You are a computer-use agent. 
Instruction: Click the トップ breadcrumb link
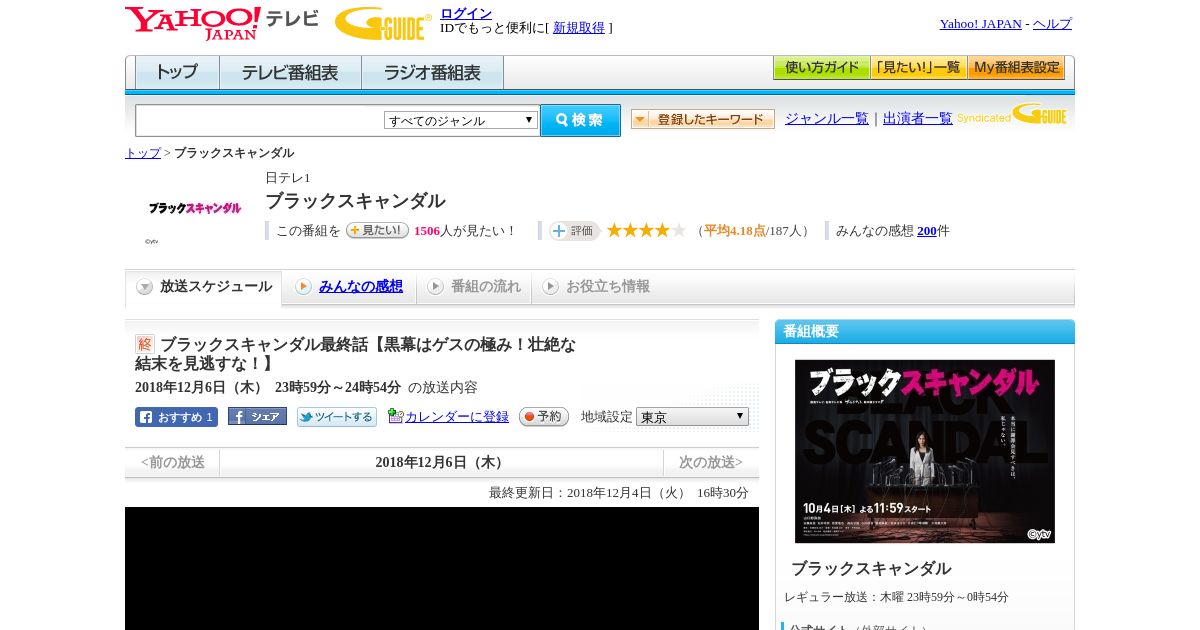[x=142, y=153]
